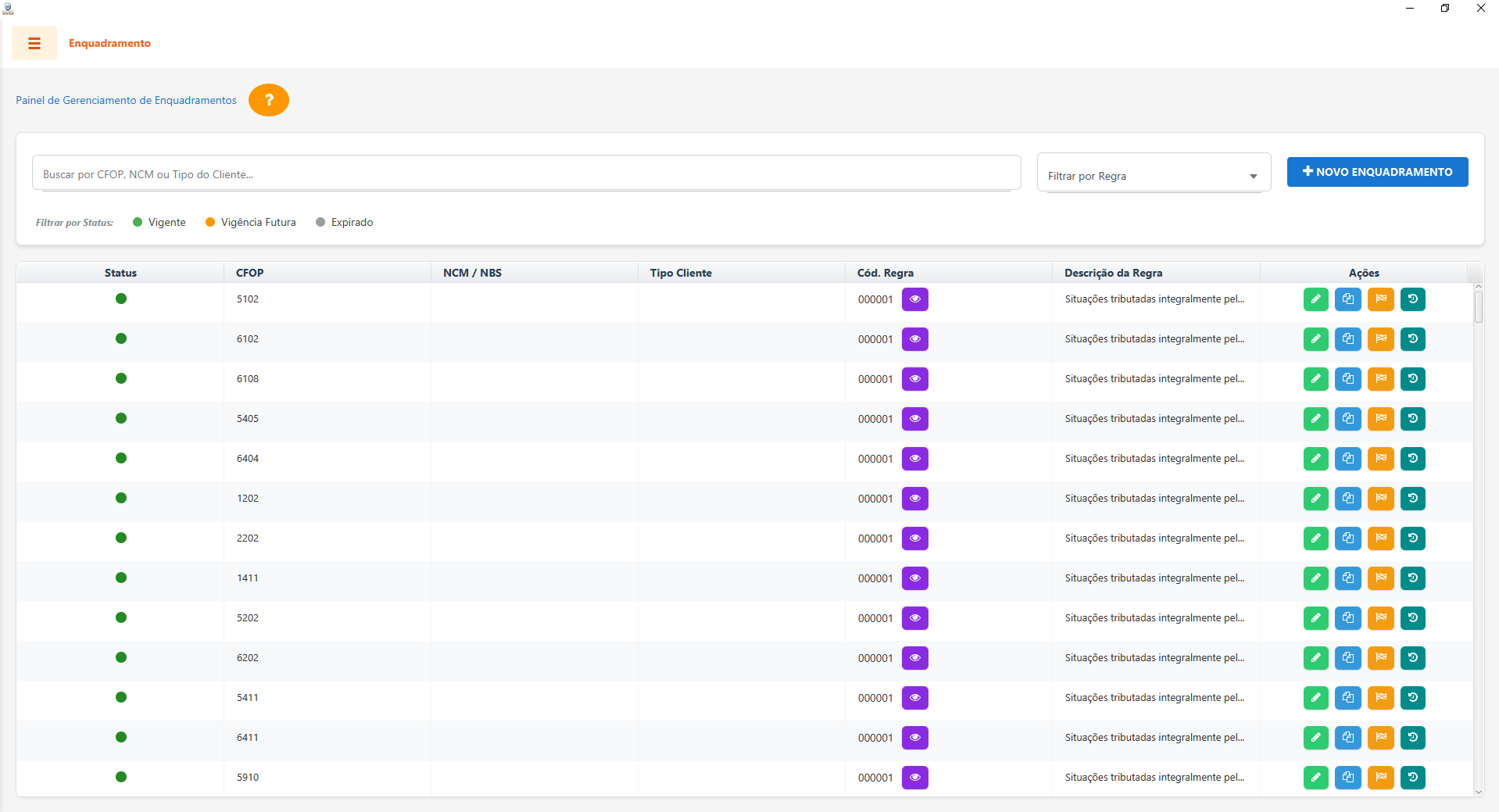Viewport: 1499px width, 812px height.
Task: Open Painel de Gerenciamento de Enquadramentos link
Action: coord(126,100)
